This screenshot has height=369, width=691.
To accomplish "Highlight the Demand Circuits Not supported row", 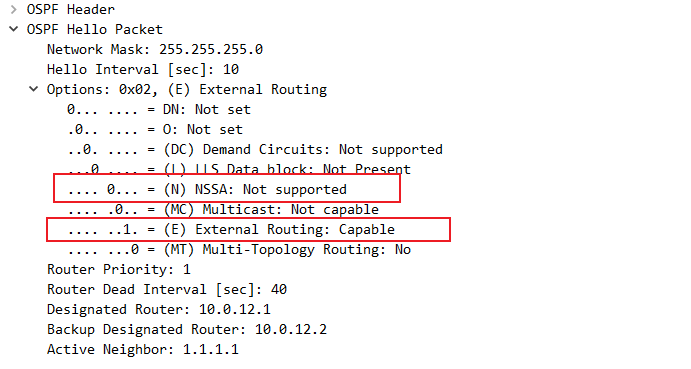I will [x=255, y=149].
